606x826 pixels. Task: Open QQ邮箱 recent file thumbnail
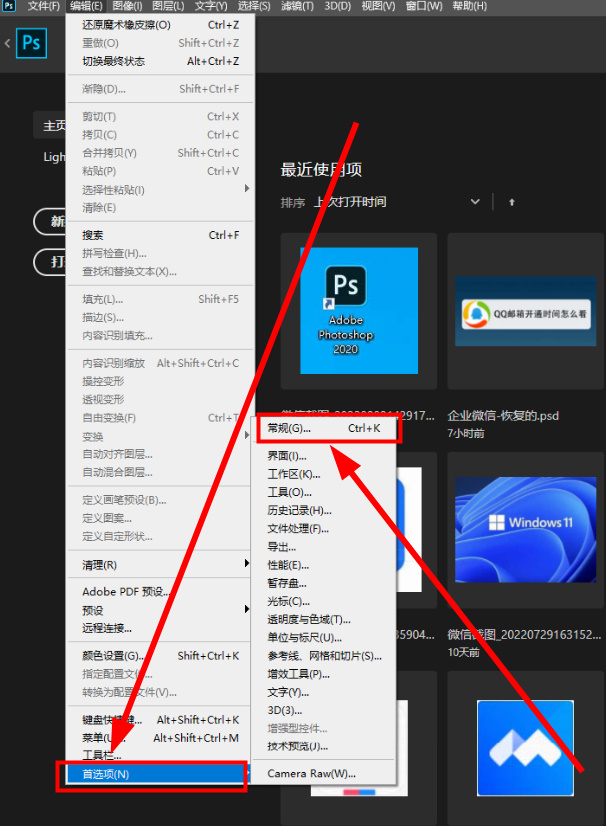526,311
